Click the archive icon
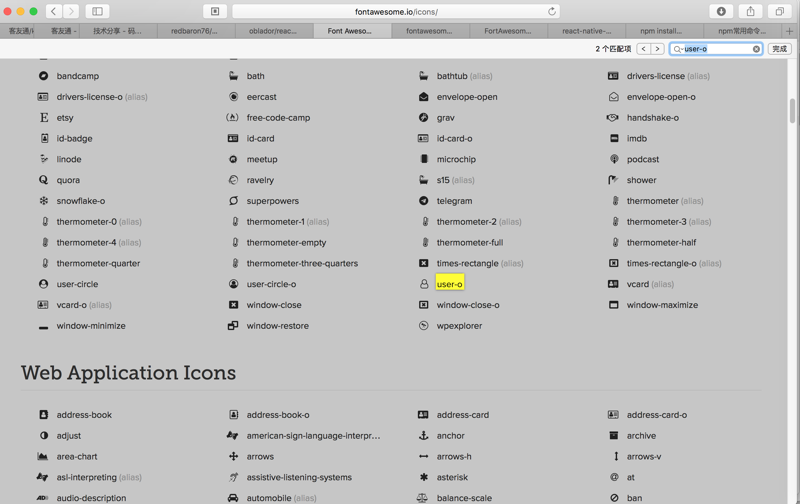This screenshot has width=800, height=504. [614, 436]
